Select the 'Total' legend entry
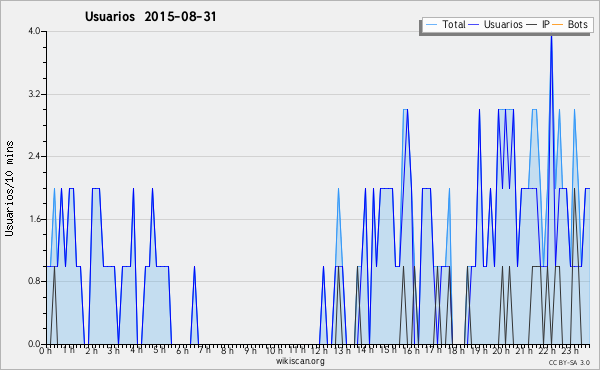 (x=454, y=24)
